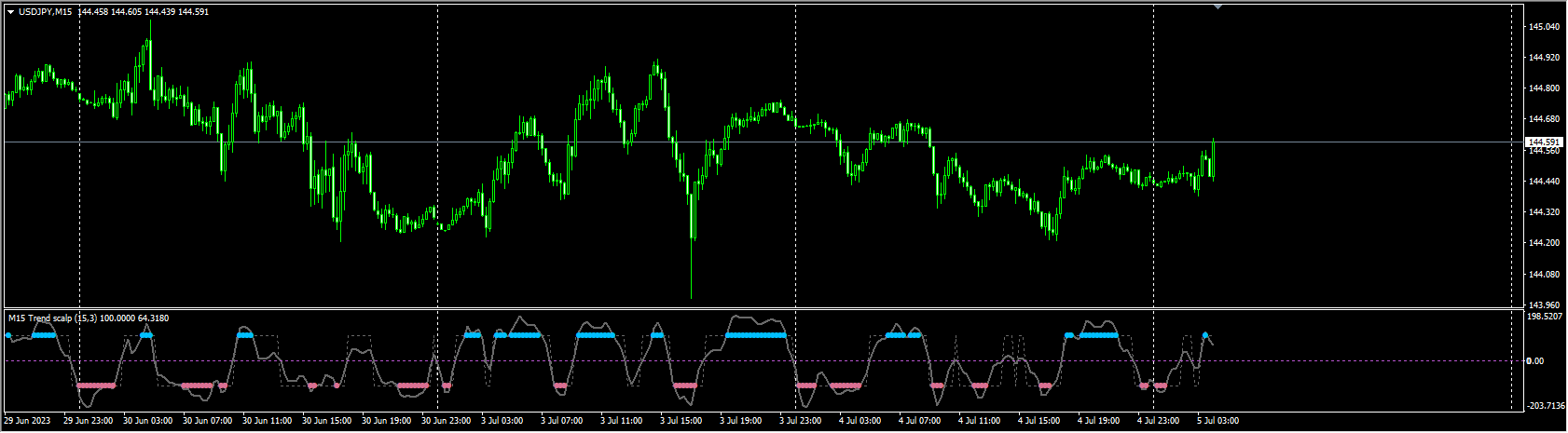
Task: Click the 29 Jun 2023 date label
Action: tap(27, 421)
